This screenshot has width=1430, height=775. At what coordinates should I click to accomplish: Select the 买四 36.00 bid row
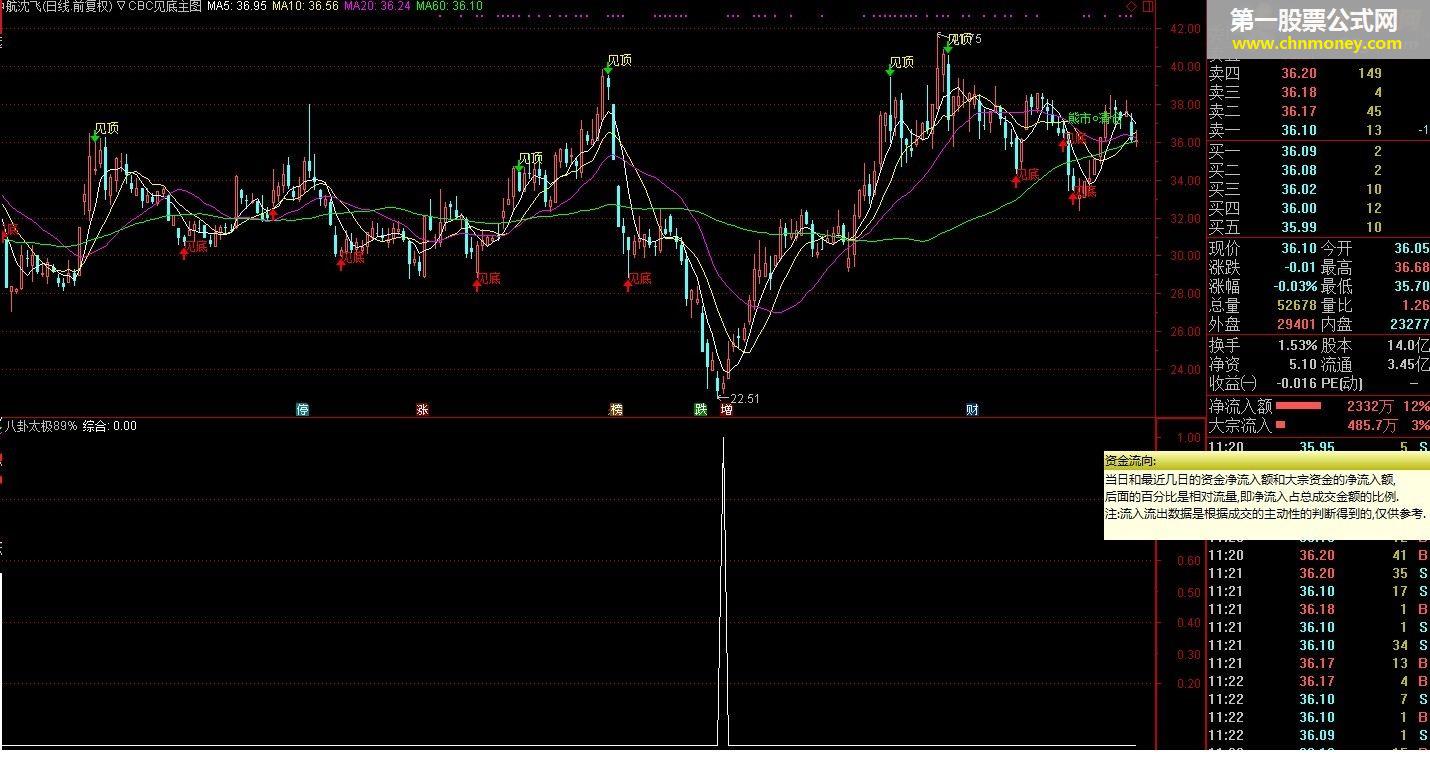click(x=1318, y=208)
